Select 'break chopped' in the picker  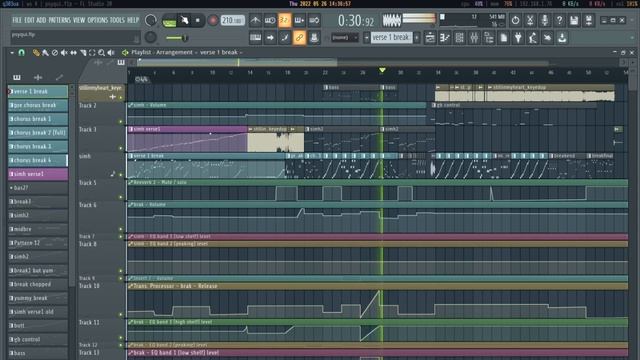click(38, 284)
